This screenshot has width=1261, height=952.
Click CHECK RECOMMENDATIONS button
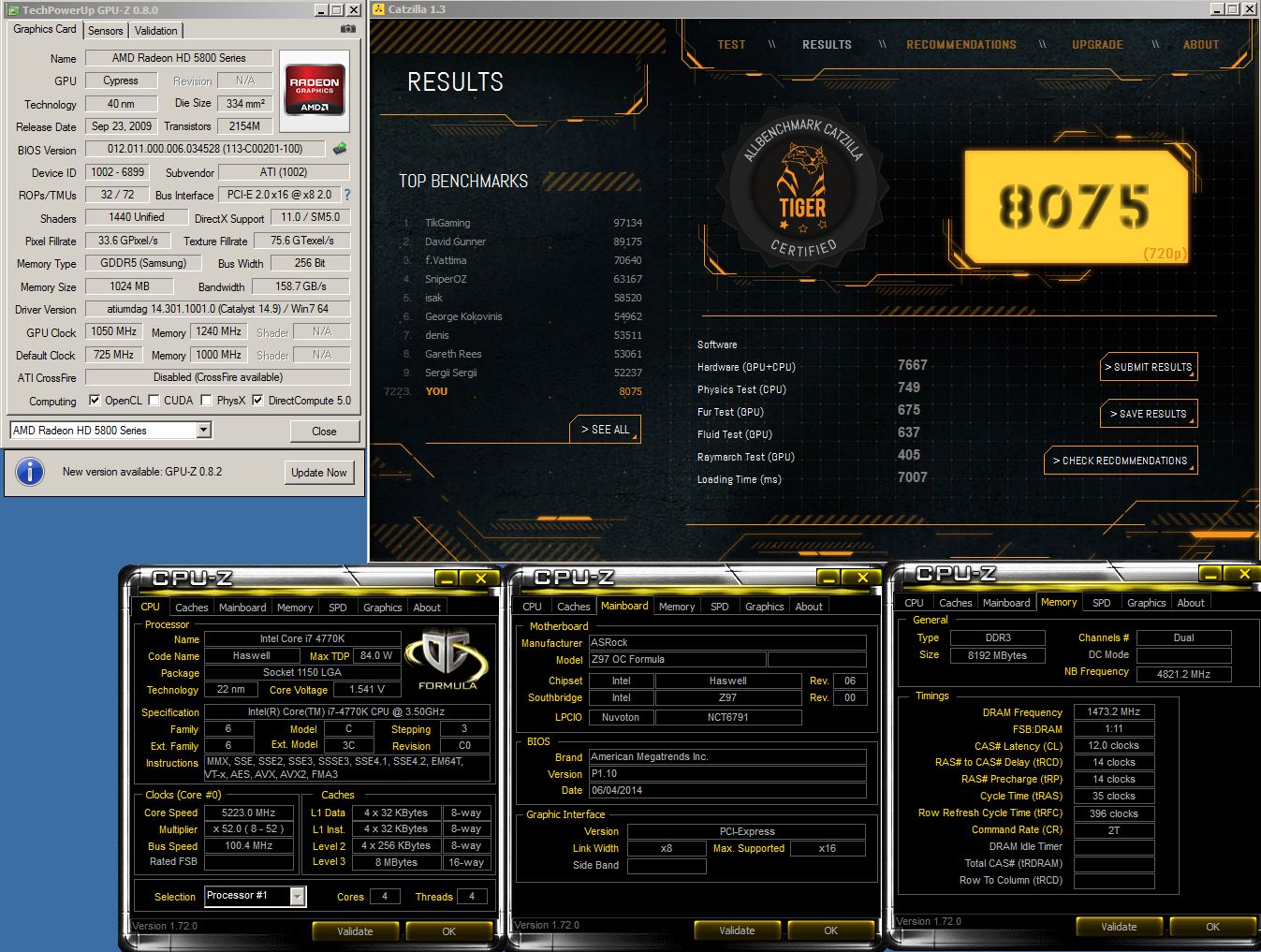pos(1120,461)
